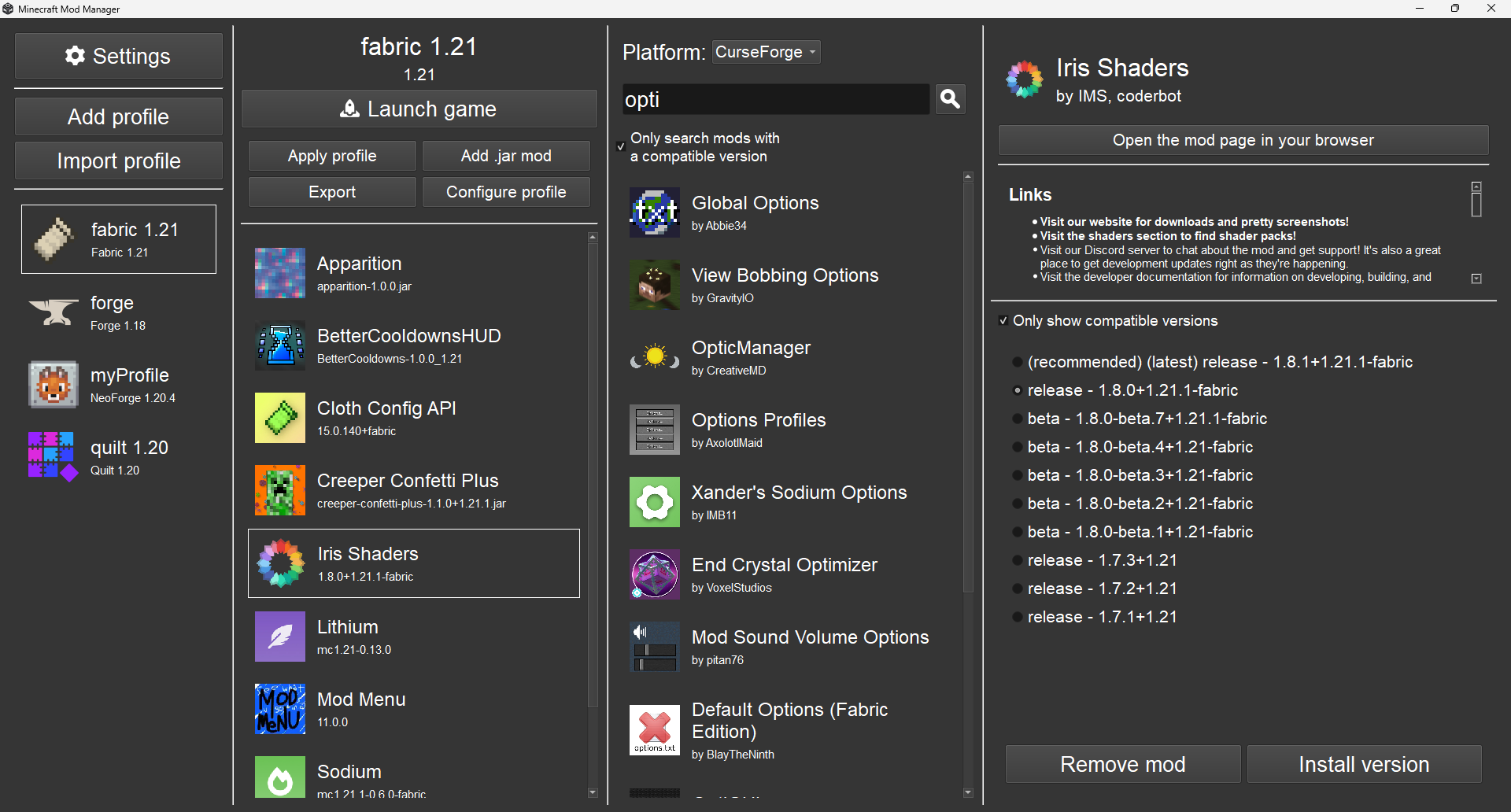The height and width of the screenshot is (812, 1511).
Task: Select release 1.7.1+1.21 version
Action: (x=1017, y=617)
